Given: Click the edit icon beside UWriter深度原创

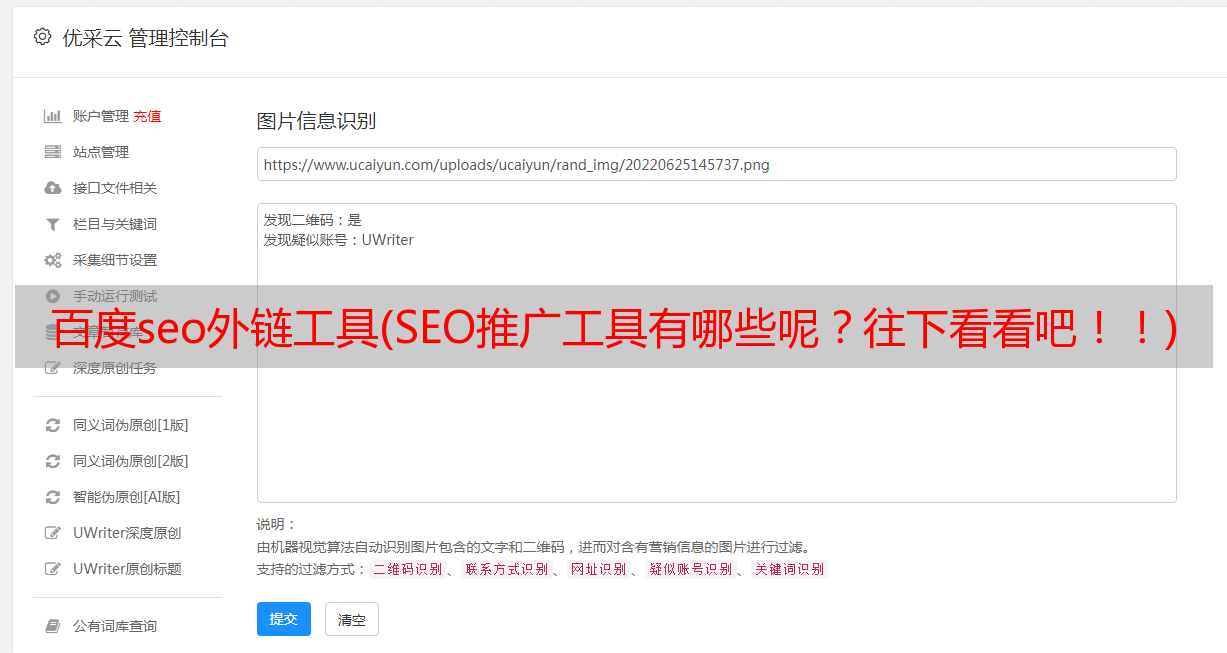Looking at the screenshot, I should point(53,533).
